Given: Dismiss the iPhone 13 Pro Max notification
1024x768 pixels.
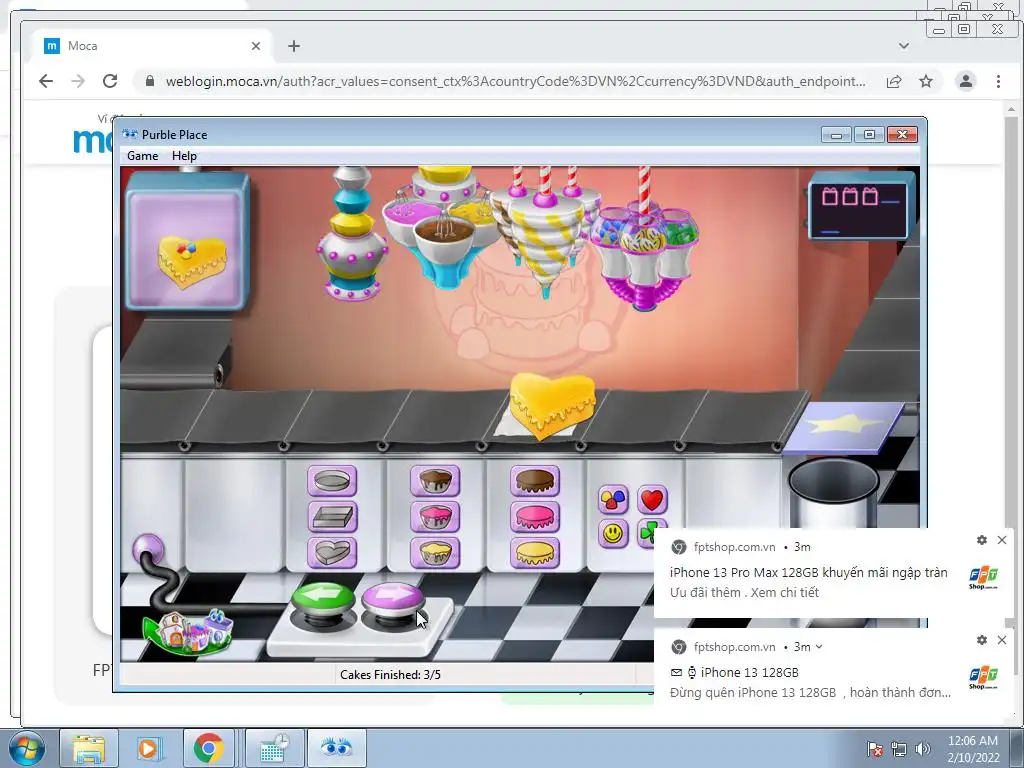Looking at the screenshot, I should pos(1002,540).
